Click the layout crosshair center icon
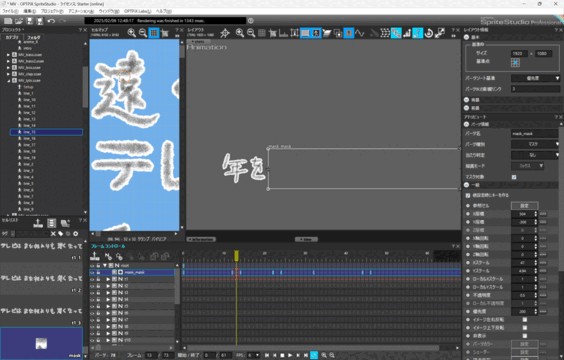The width and height of the screenshot is (564, 360). pos(225,33)
